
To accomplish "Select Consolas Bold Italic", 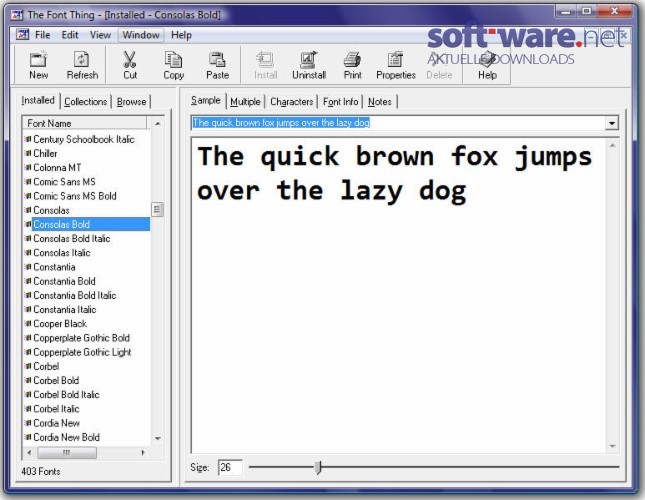I will [72, 238].
